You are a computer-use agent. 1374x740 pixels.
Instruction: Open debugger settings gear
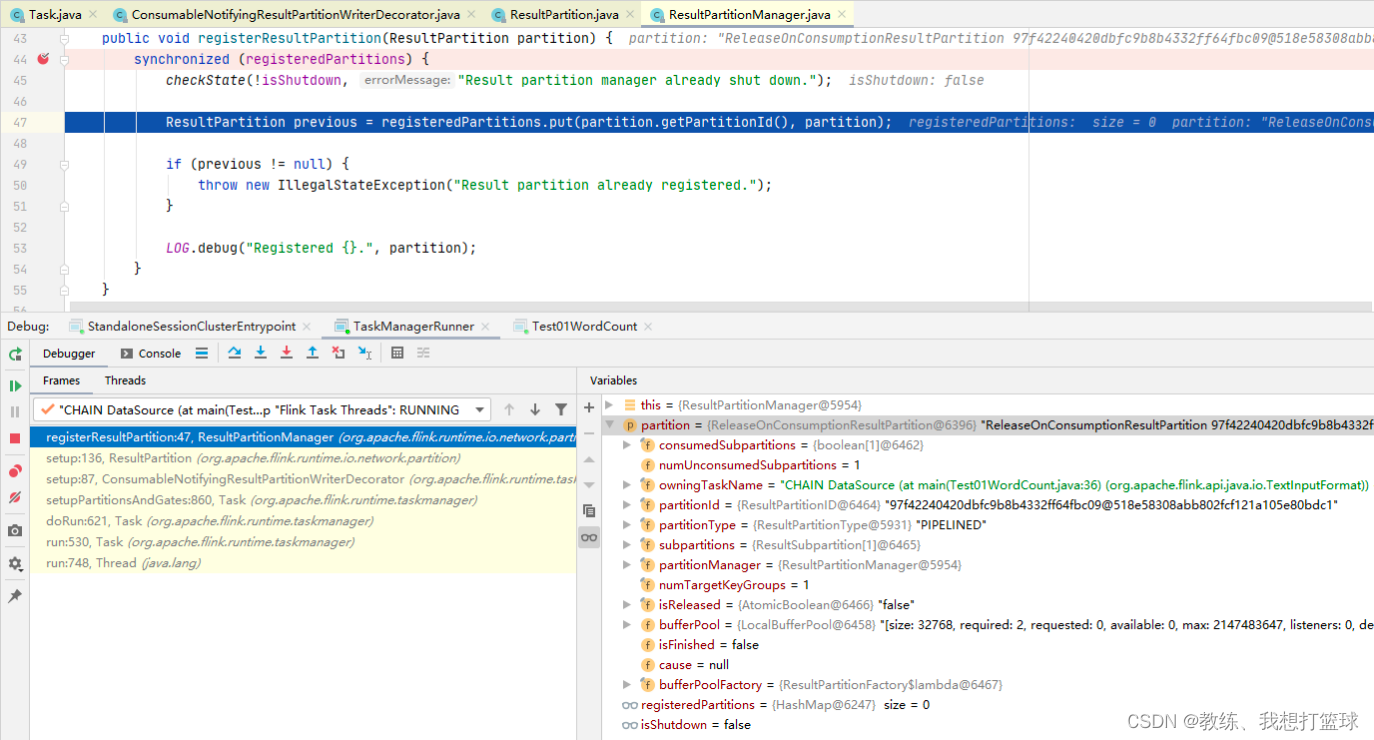point(15,564)
